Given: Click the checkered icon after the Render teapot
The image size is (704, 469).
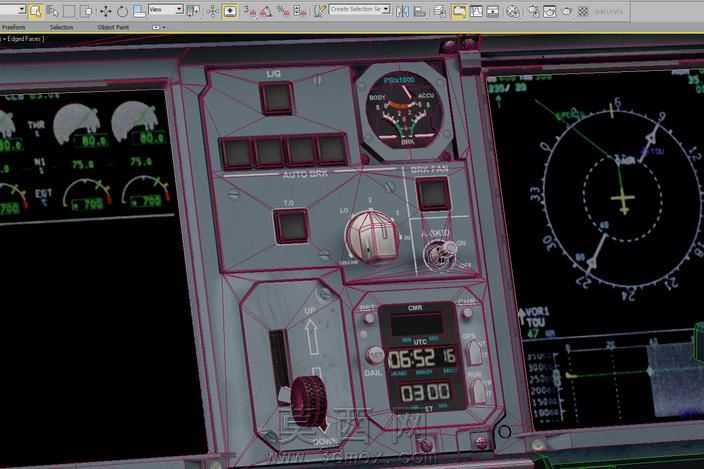Looking at the screenshot, I should 583,11.
